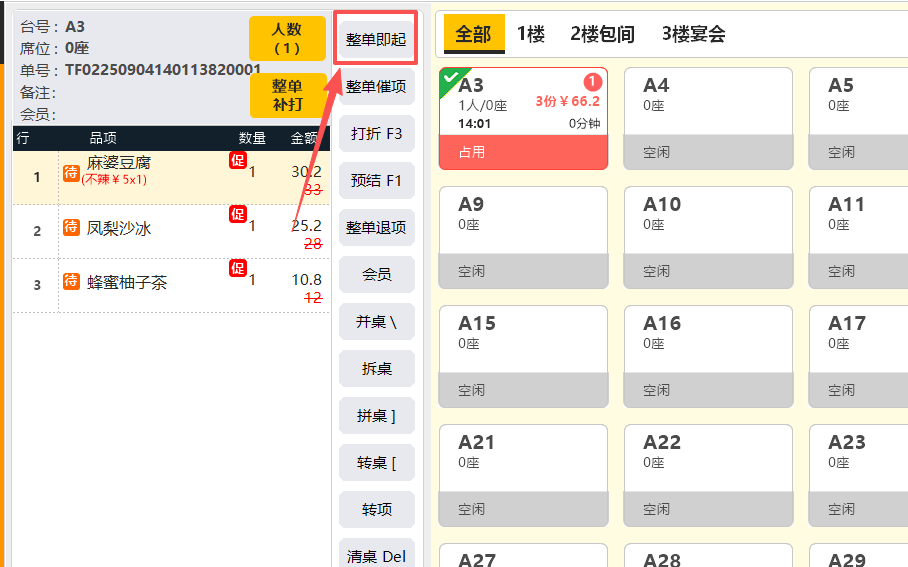Click the 备注 remark field
The height and width of the screenshot is (567, 908).
click(x=38, y=93)
